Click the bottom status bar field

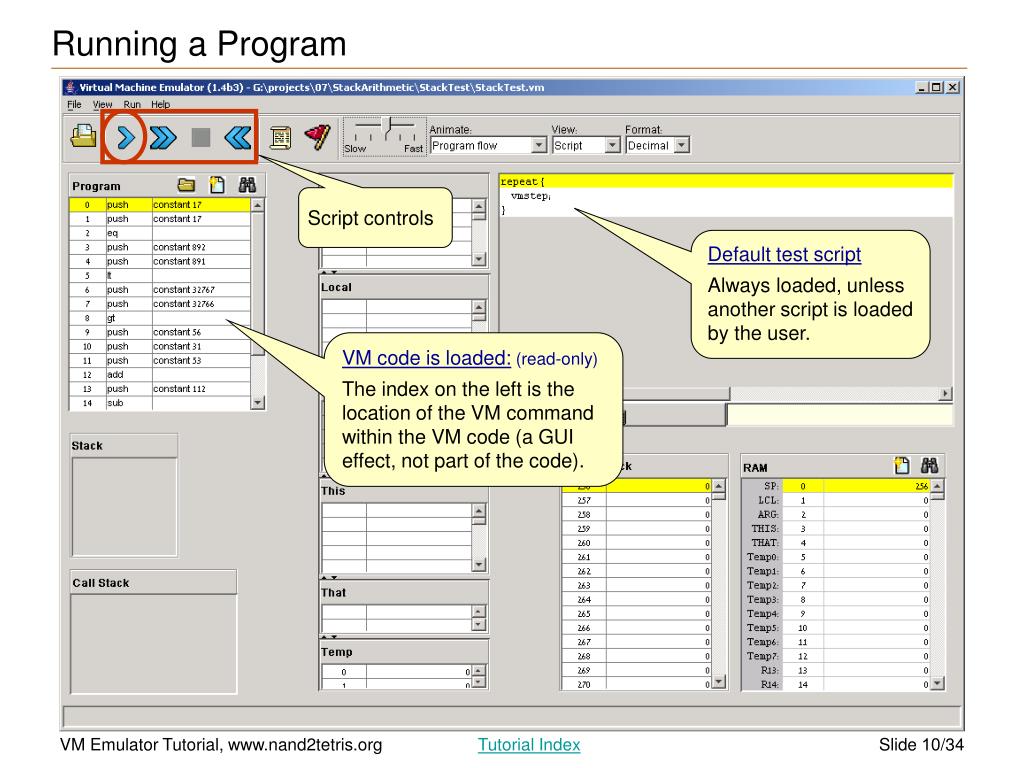coord(512,716)
